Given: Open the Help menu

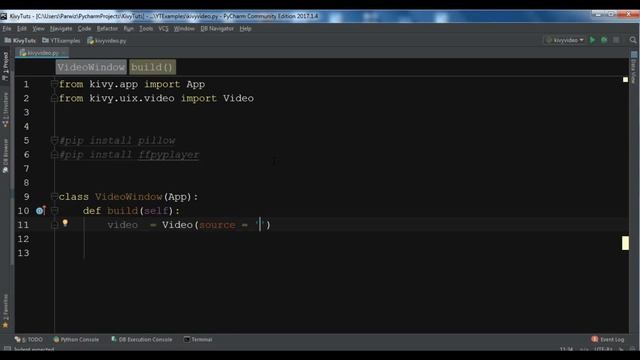Looking at the screenshot, I should [x=245, y=29].
